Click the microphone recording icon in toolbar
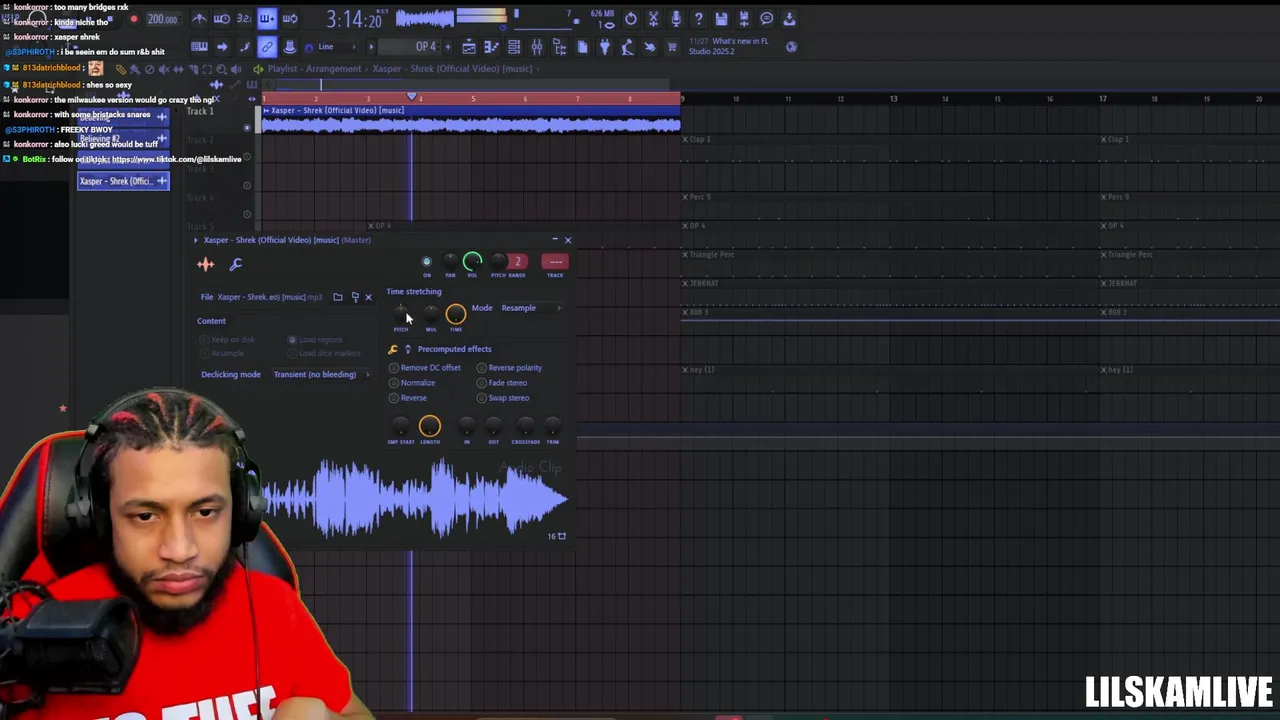The width and height of the screenshot is (1280, 720). (675, 19)
